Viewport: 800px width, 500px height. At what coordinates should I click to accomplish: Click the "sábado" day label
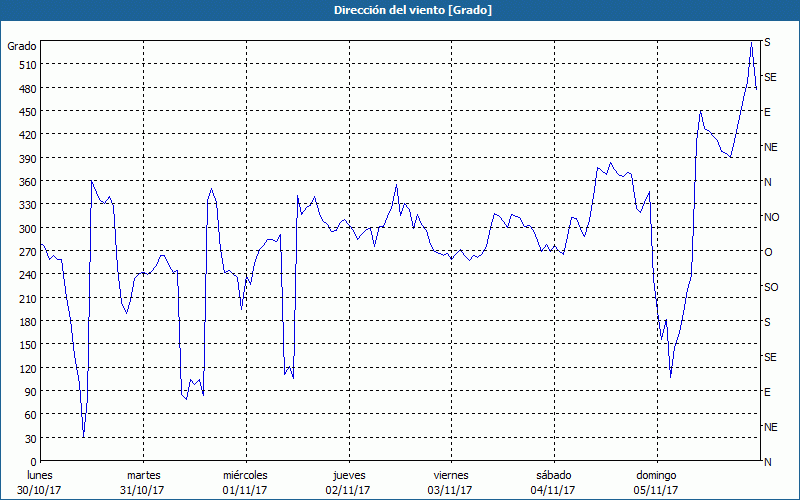pyautogui.click(x=553, y=475)
